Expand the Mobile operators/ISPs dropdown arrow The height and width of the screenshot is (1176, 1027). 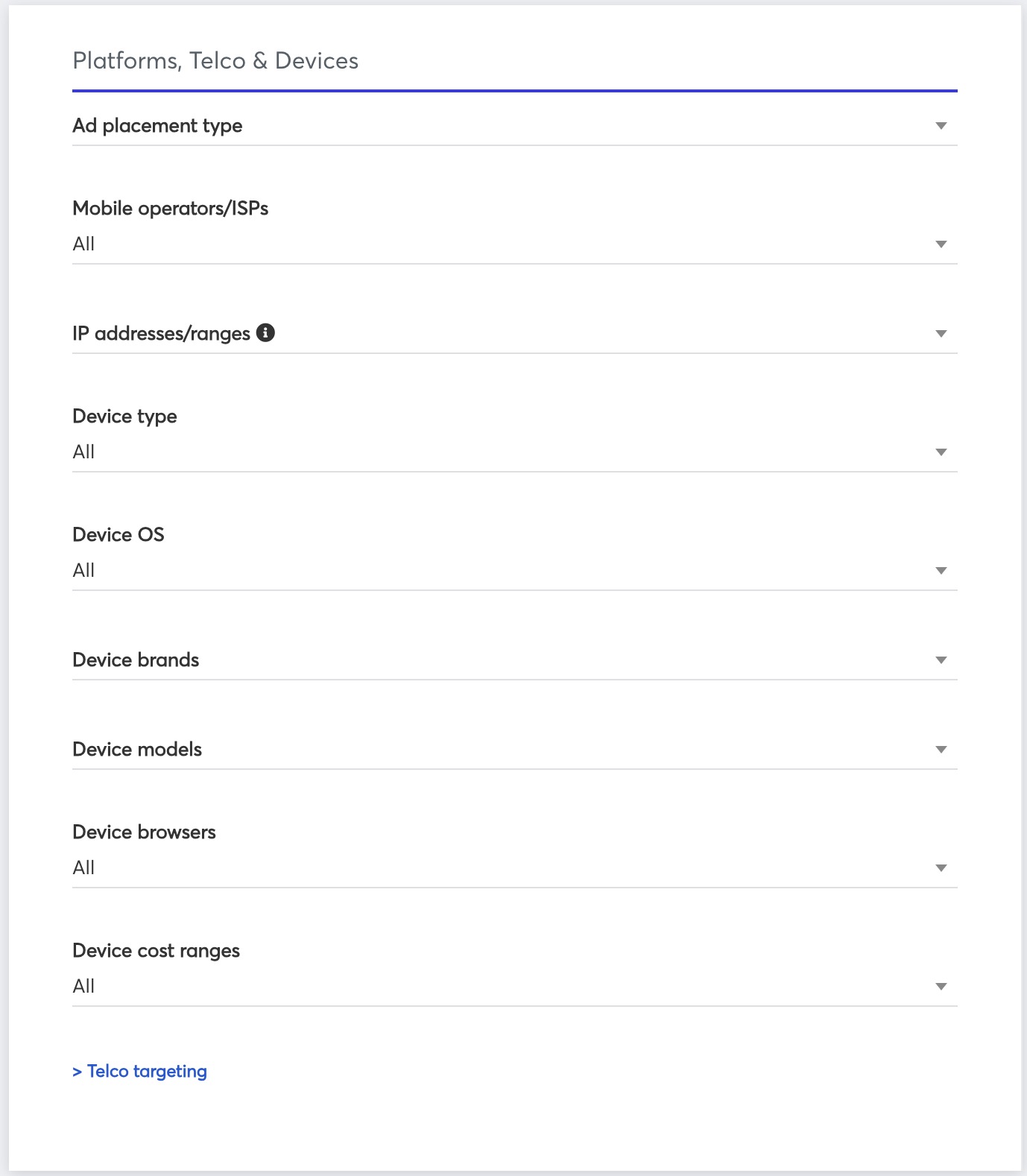(941, 244)
